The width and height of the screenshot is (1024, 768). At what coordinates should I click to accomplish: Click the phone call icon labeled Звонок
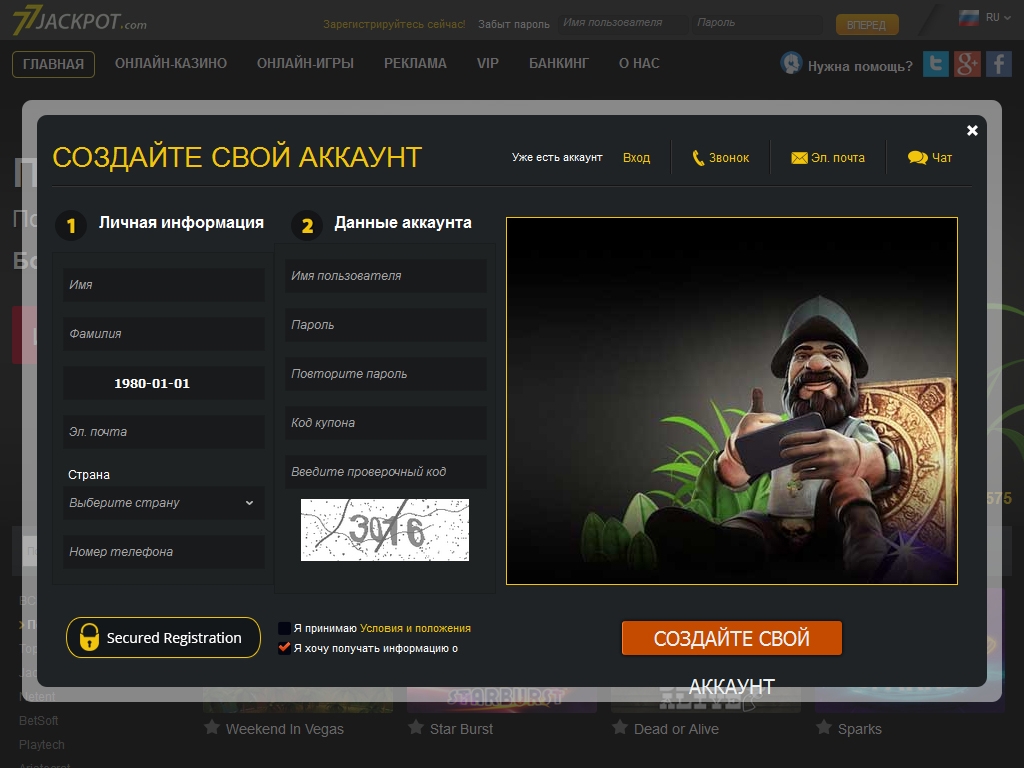699,158
